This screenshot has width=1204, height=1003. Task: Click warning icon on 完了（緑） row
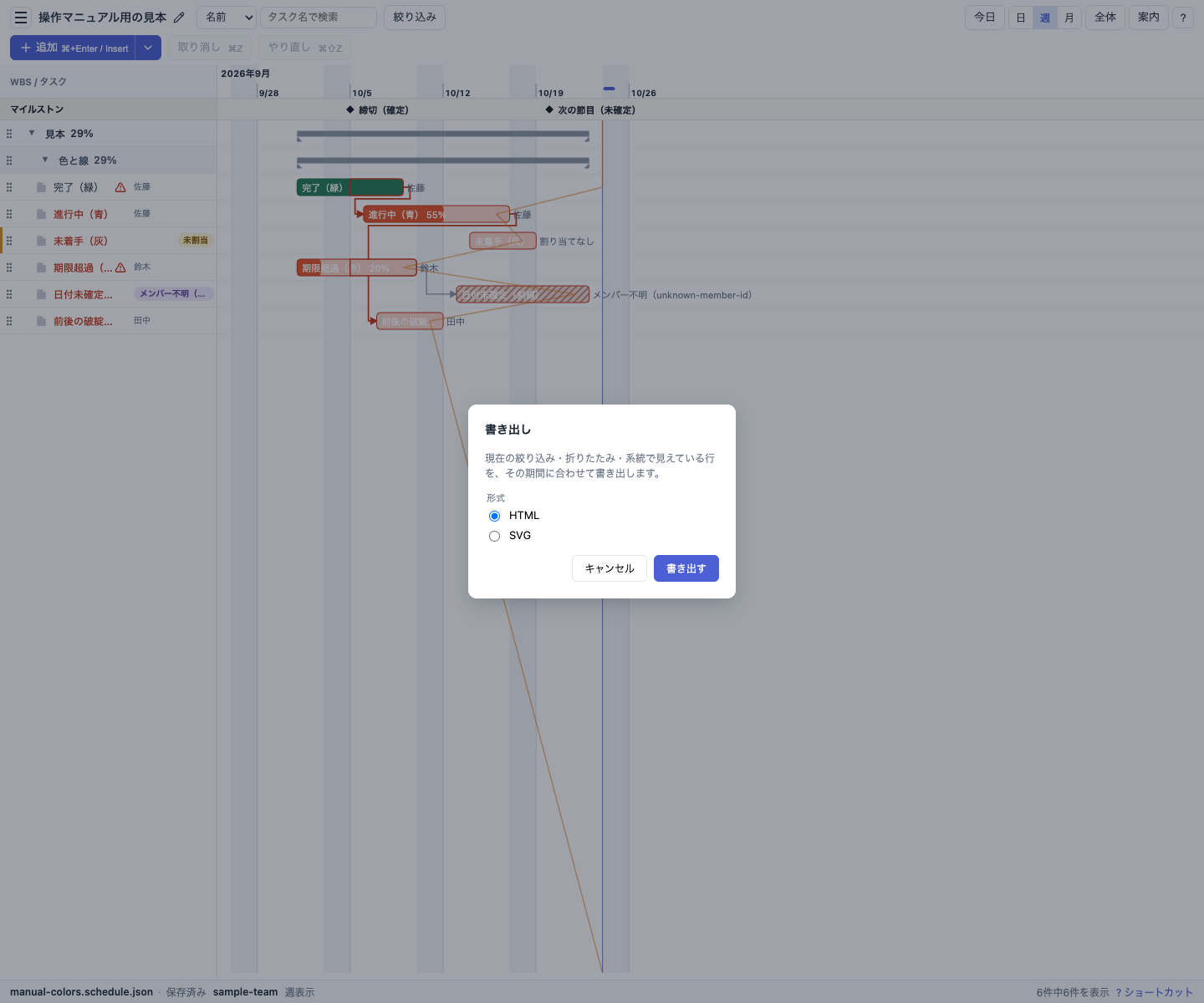coord(120,187)
